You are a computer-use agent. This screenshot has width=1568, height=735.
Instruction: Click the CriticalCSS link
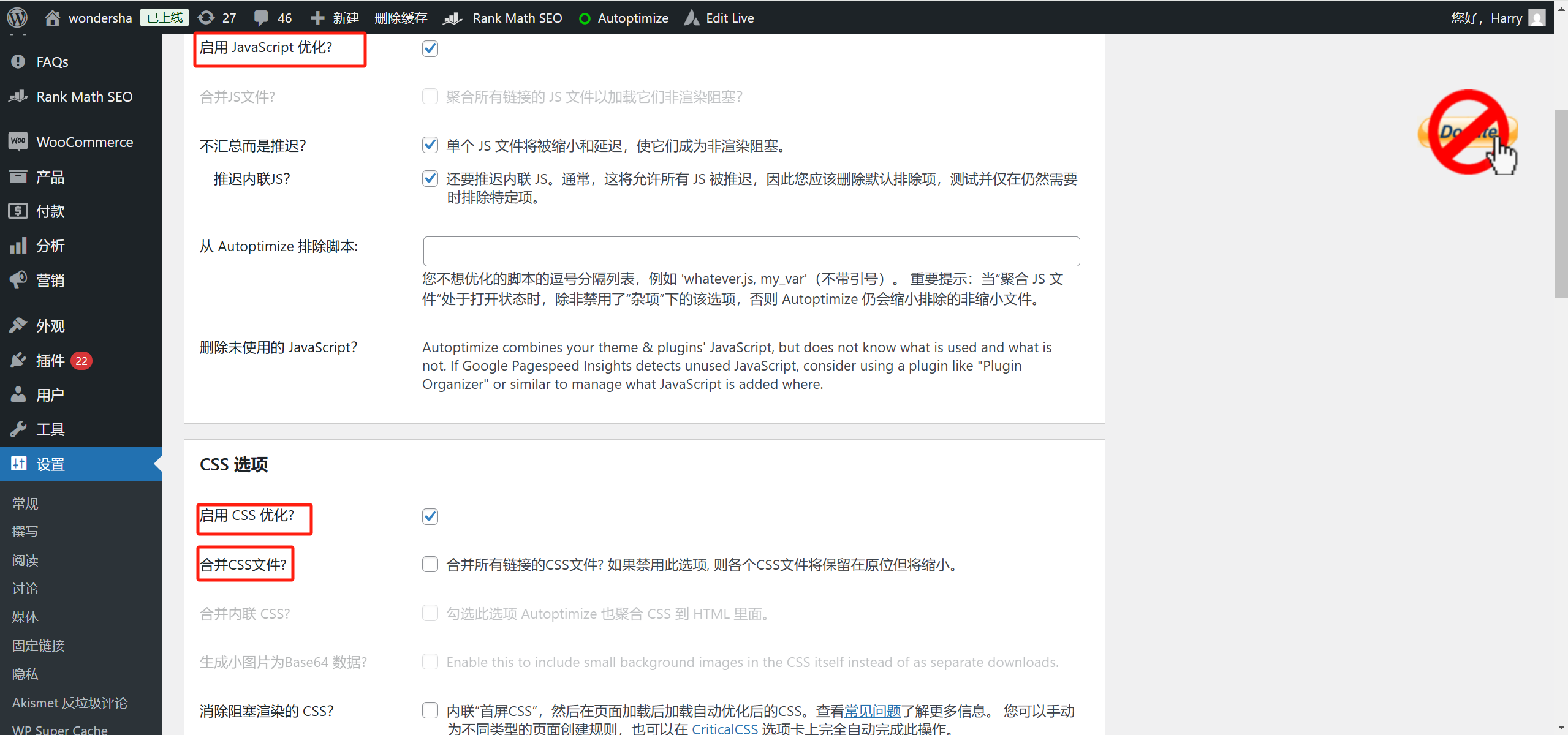pos(724,728)
